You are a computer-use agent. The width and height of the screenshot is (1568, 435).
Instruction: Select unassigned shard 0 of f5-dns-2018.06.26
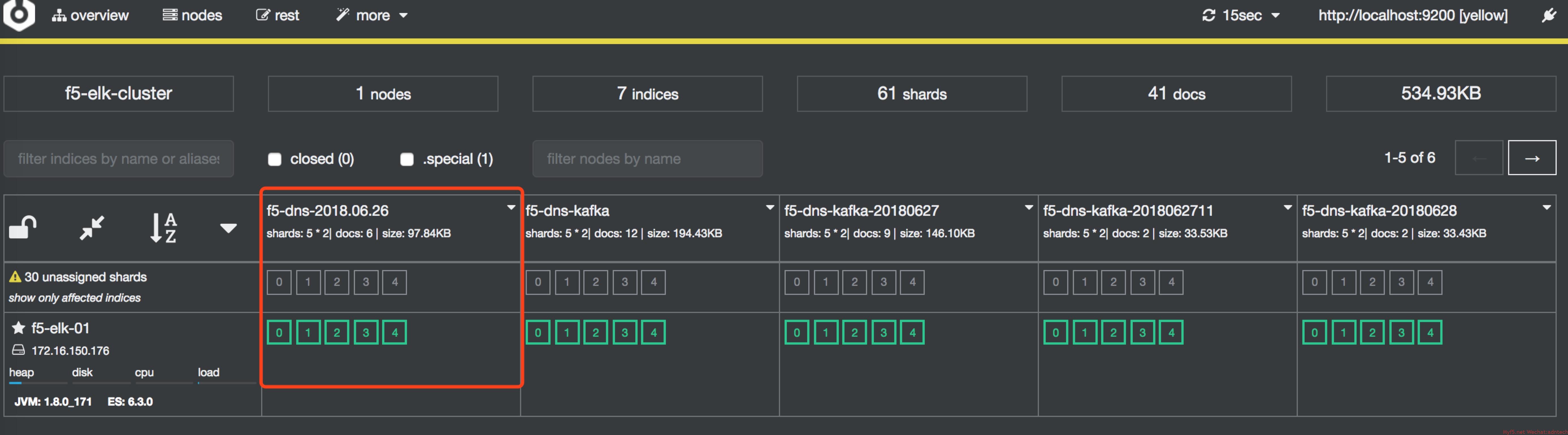[280, 282]
